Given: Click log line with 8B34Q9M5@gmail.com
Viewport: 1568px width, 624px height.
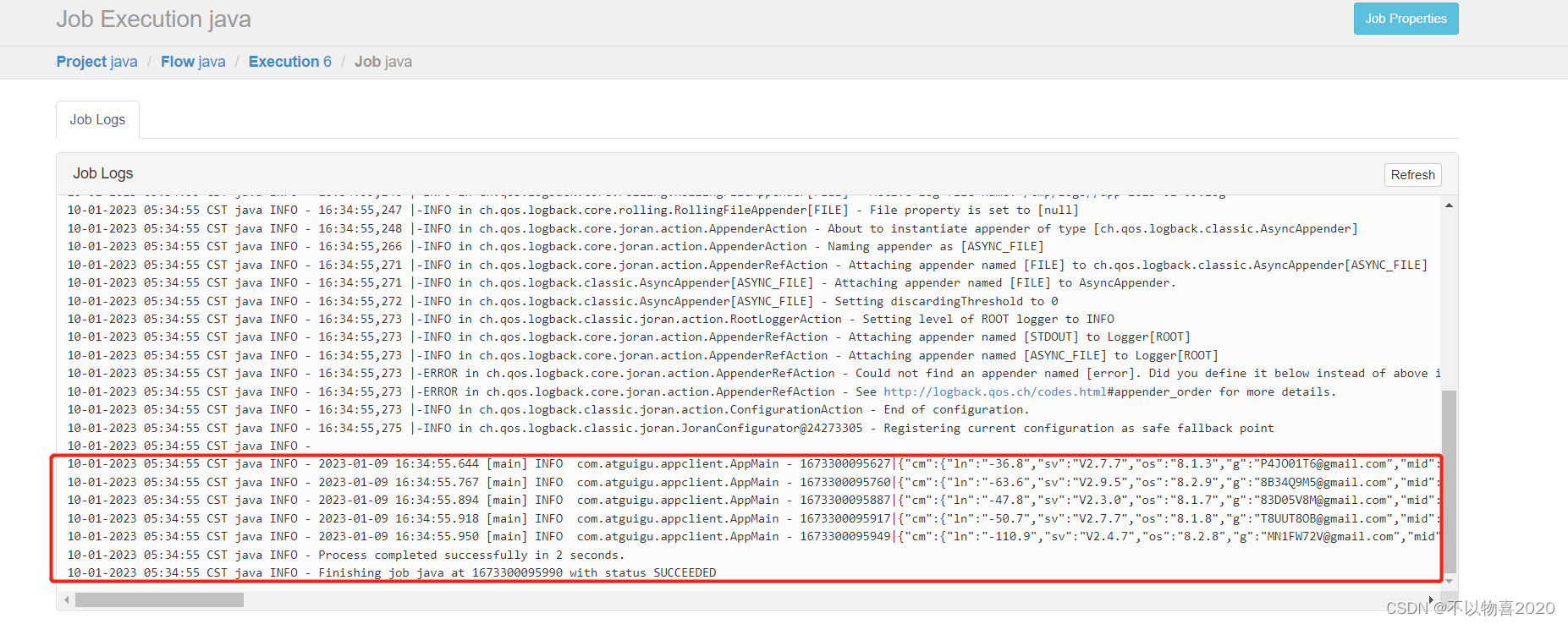Looking at the screenshot, I should [x=753, y=482].
